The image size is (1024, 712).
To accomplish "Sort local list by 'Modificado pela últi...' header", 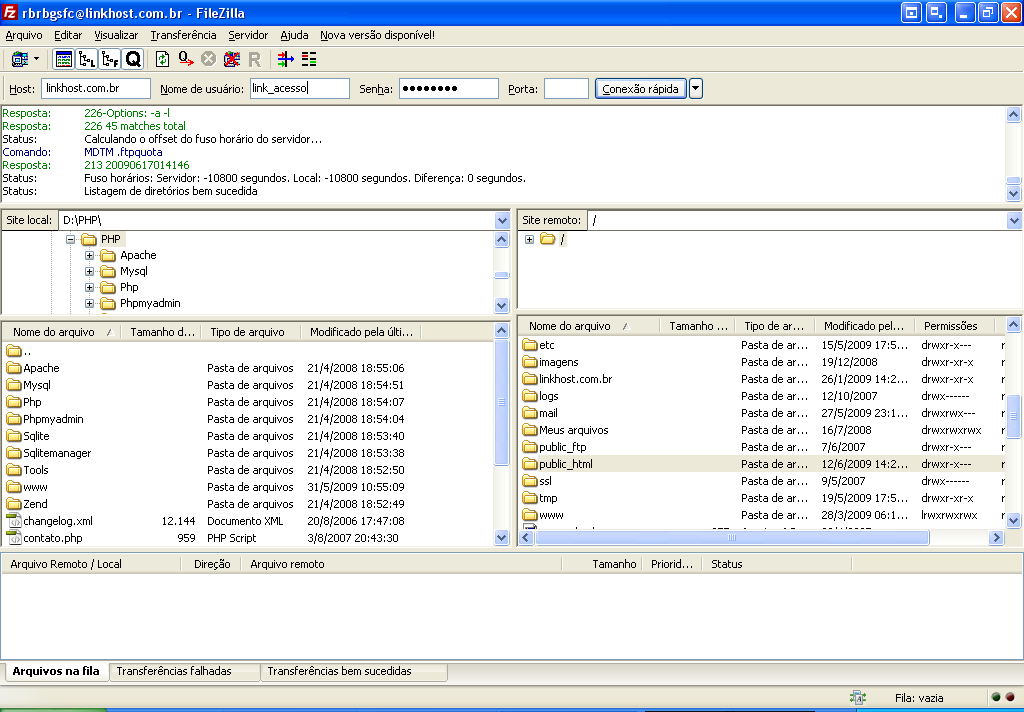I will 361,332.
